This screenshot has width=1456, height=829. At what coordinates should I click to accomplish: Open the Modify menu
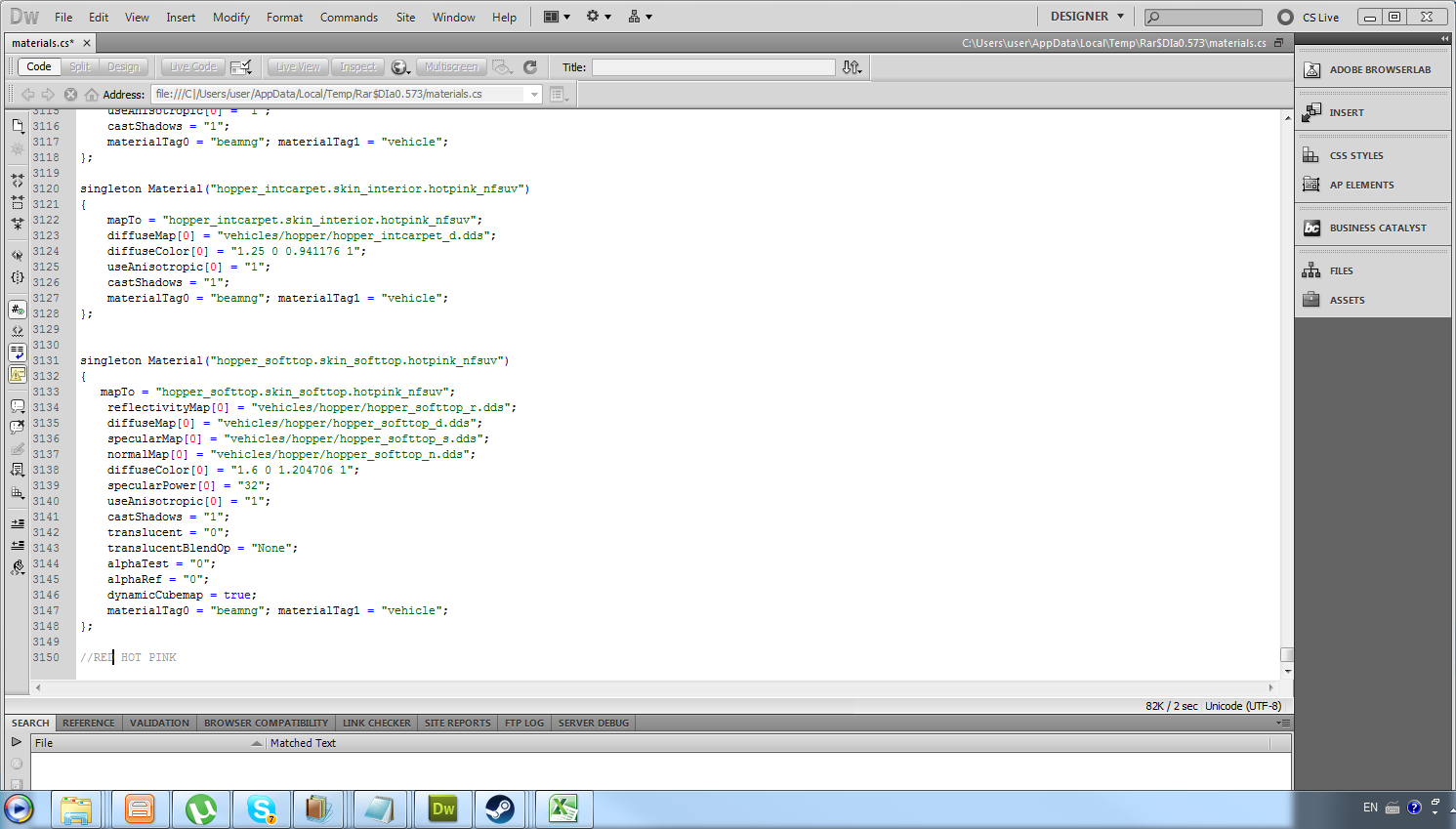pos(231,18)
